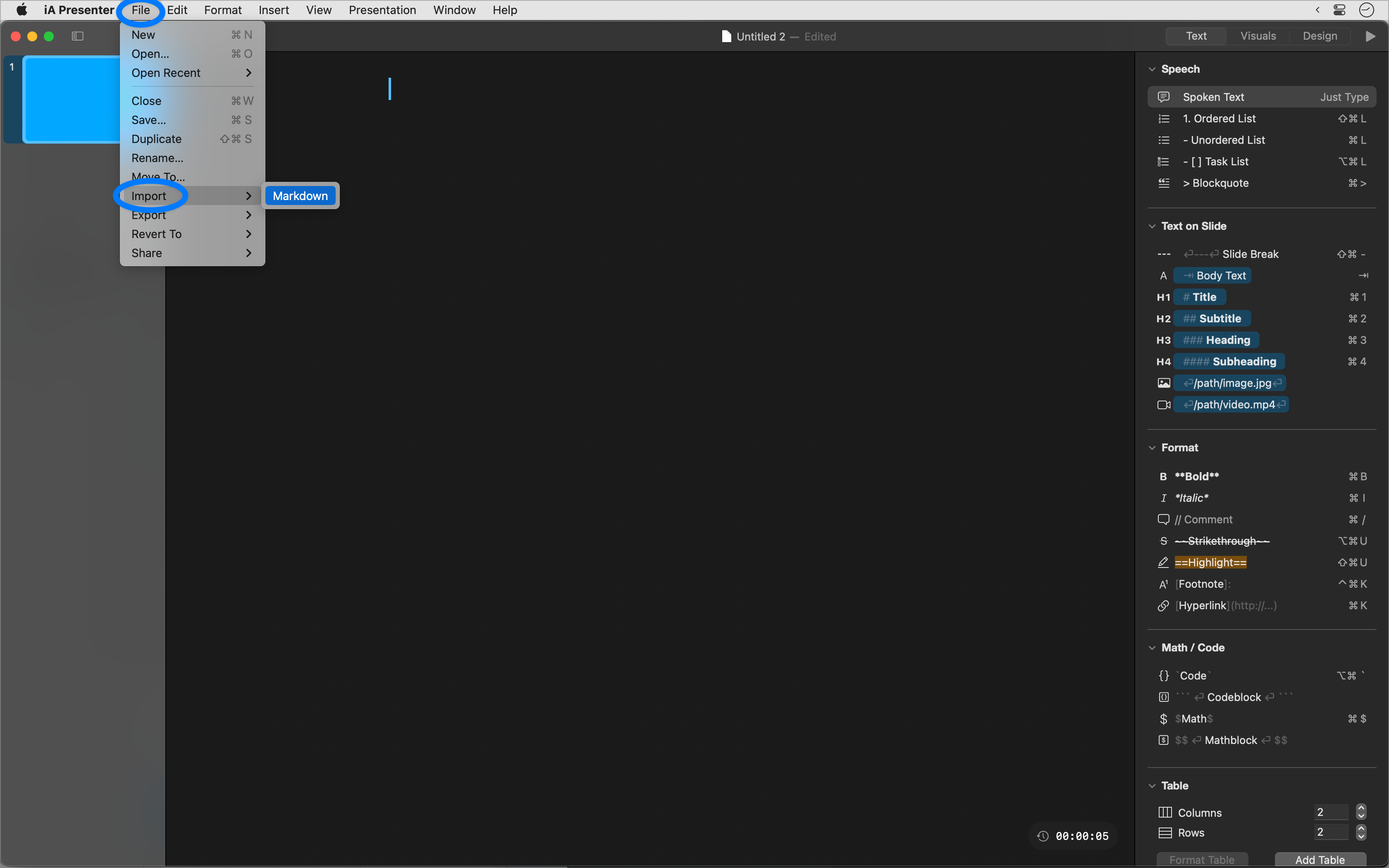Click the image path icon
The width and height of the screenshot is (1389, 868).
coord(1163,383)
